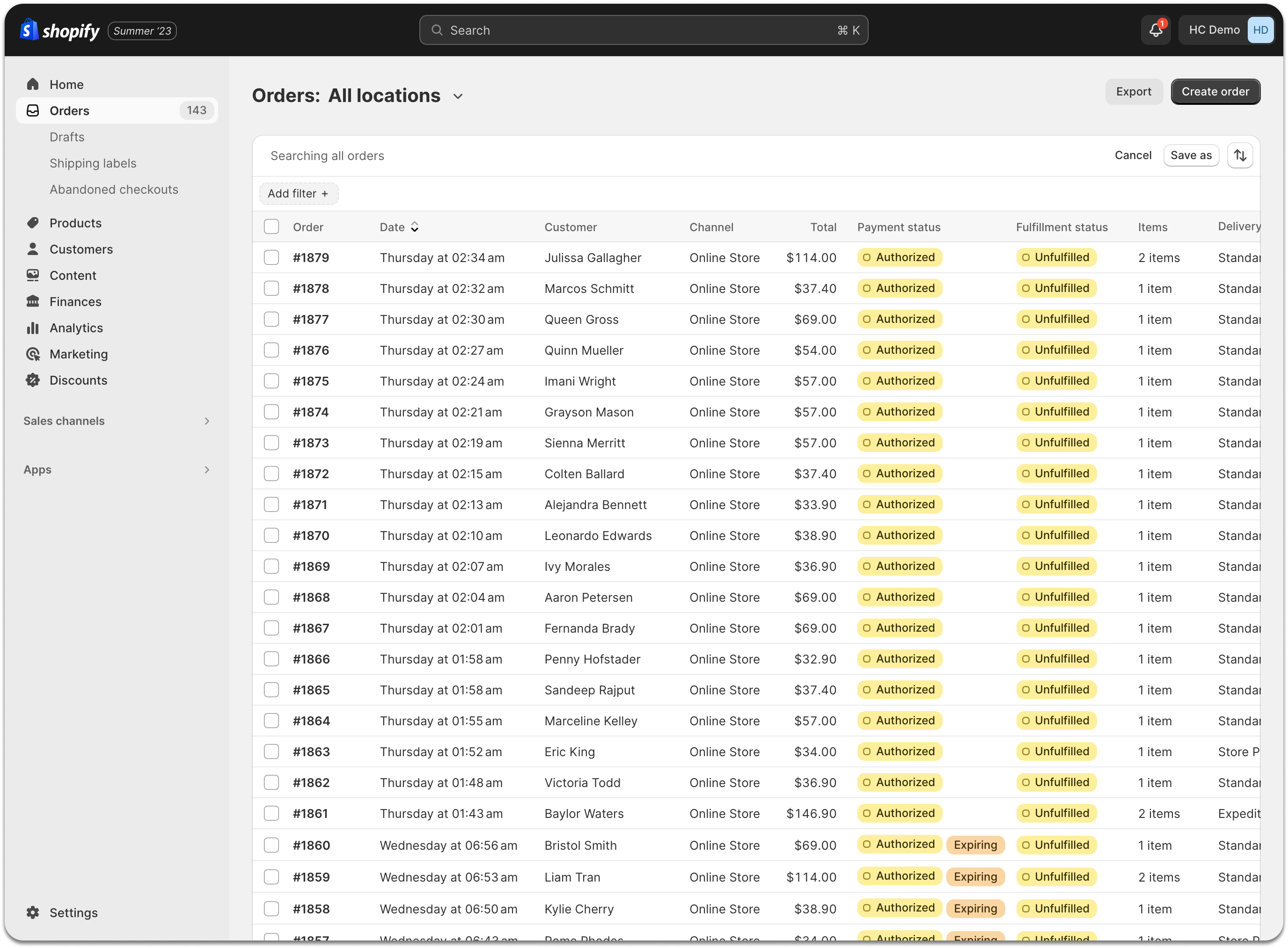Screen dimensions: 1288x948
Task: Click the HD account avatar
Action: tap(1260, 30)
